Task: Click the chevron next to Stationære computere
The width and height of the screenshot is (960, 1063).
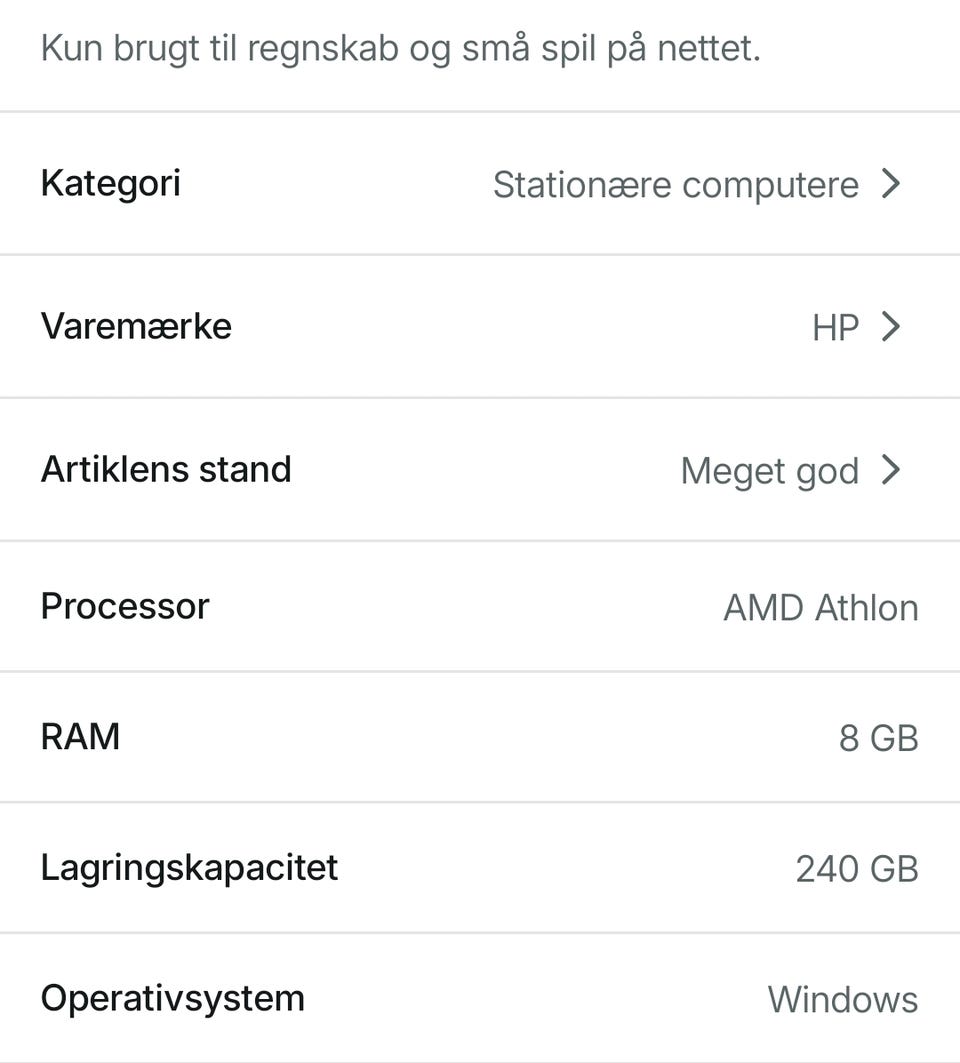Action: tap(891, 184)
